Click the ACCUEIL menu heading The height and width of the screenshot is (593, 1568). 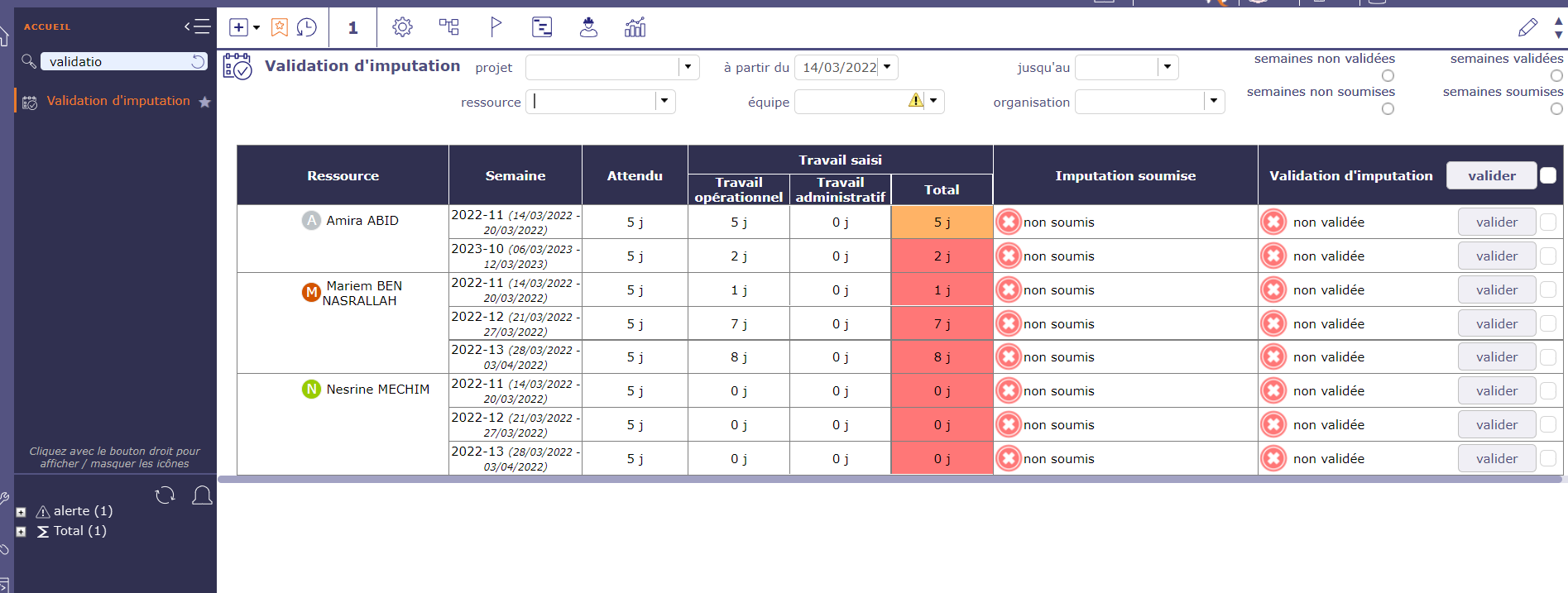tap(47, 26)
